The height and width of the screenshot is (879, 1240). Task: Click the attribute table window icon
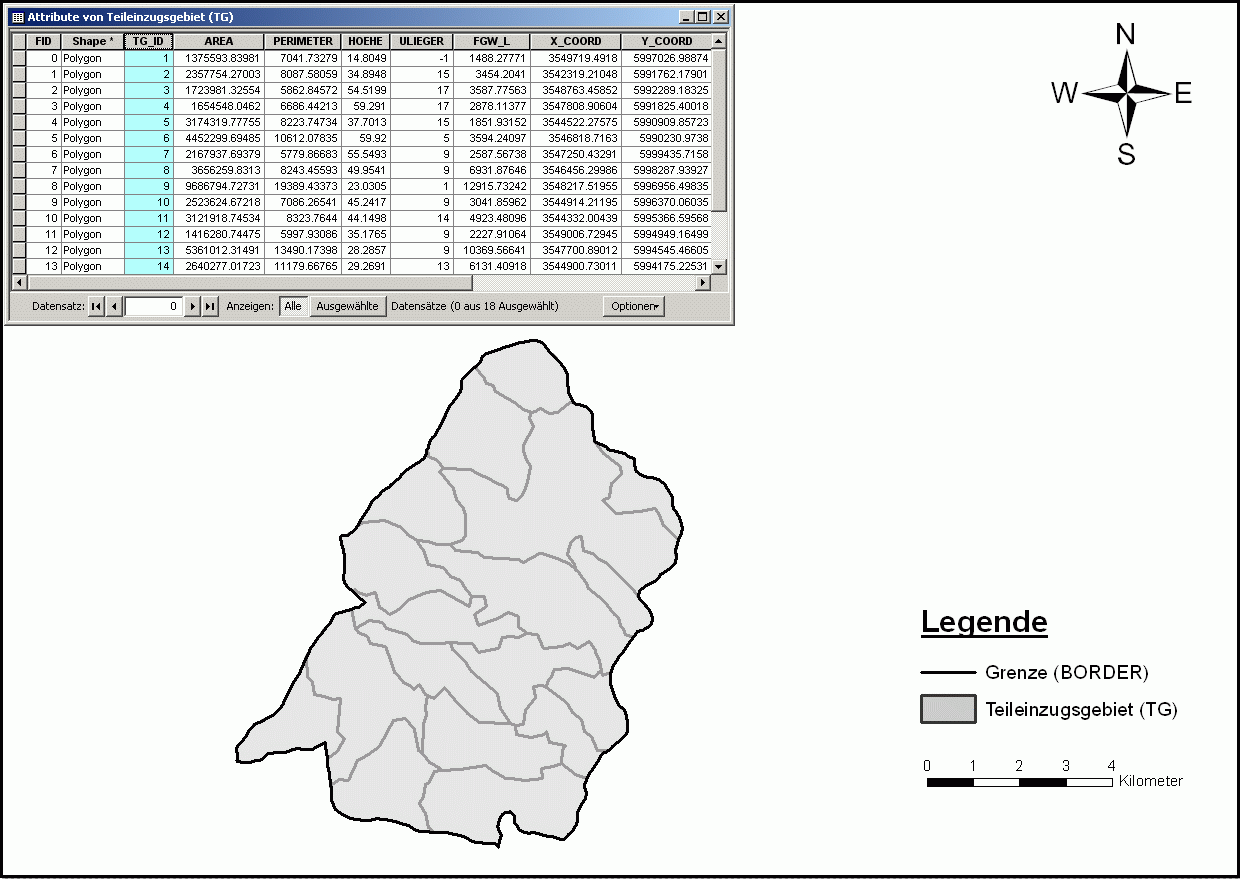17,17
